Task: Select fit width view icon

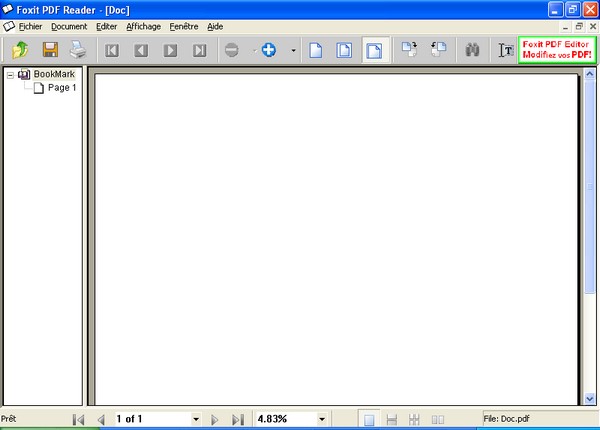Action: tap(374, 50)
